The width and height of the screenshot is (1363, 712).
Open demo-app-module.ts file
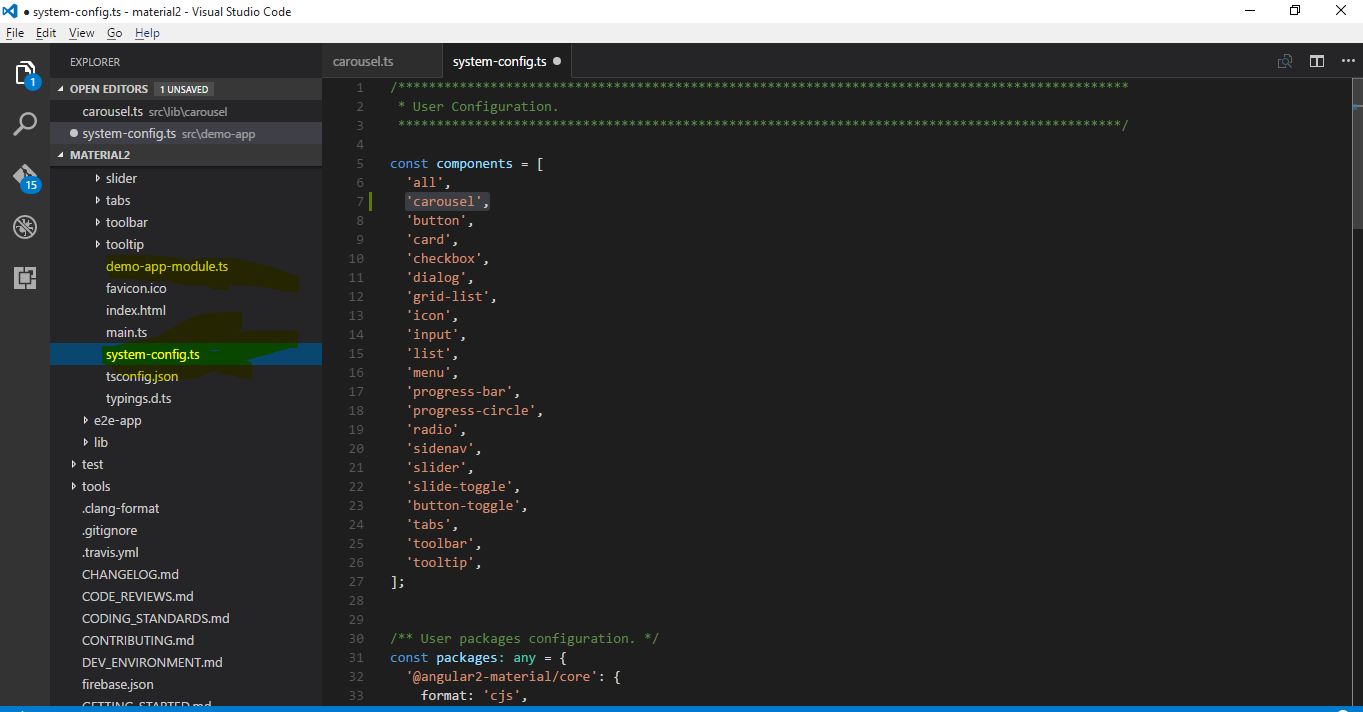pyautogui.click(x=167, y=266)
